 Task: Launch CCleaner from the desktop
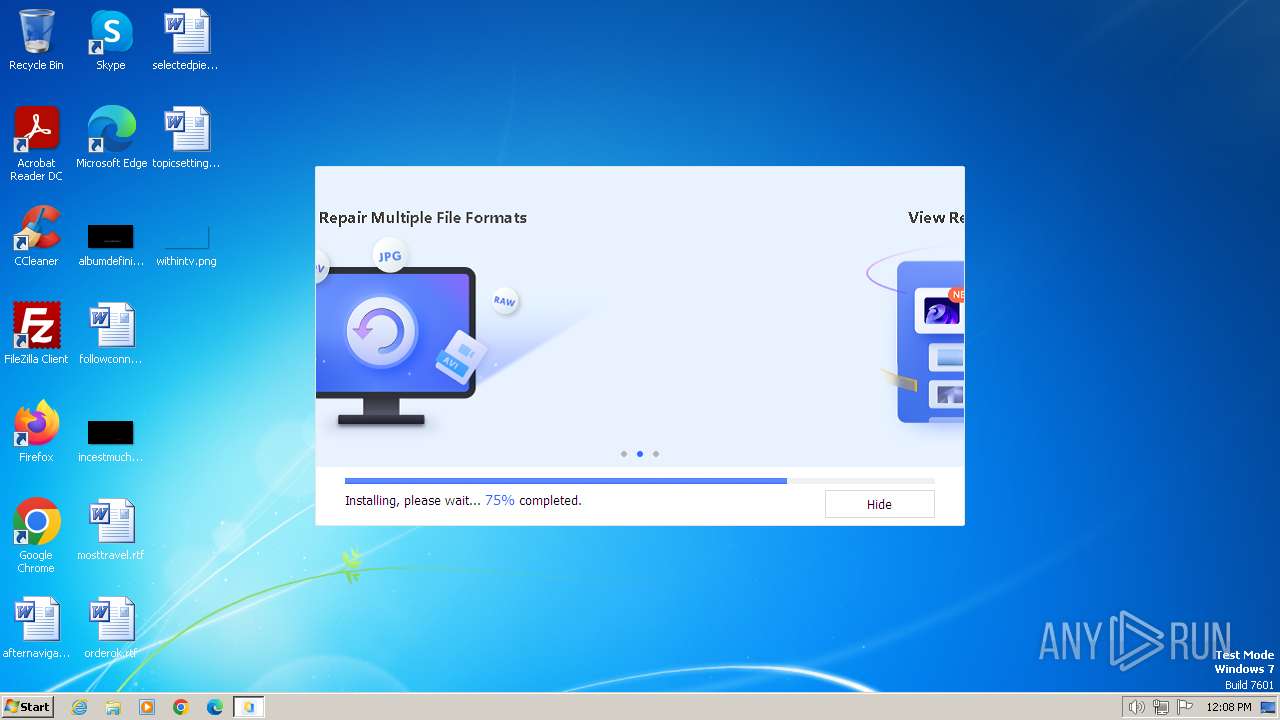tap(36, 236)
